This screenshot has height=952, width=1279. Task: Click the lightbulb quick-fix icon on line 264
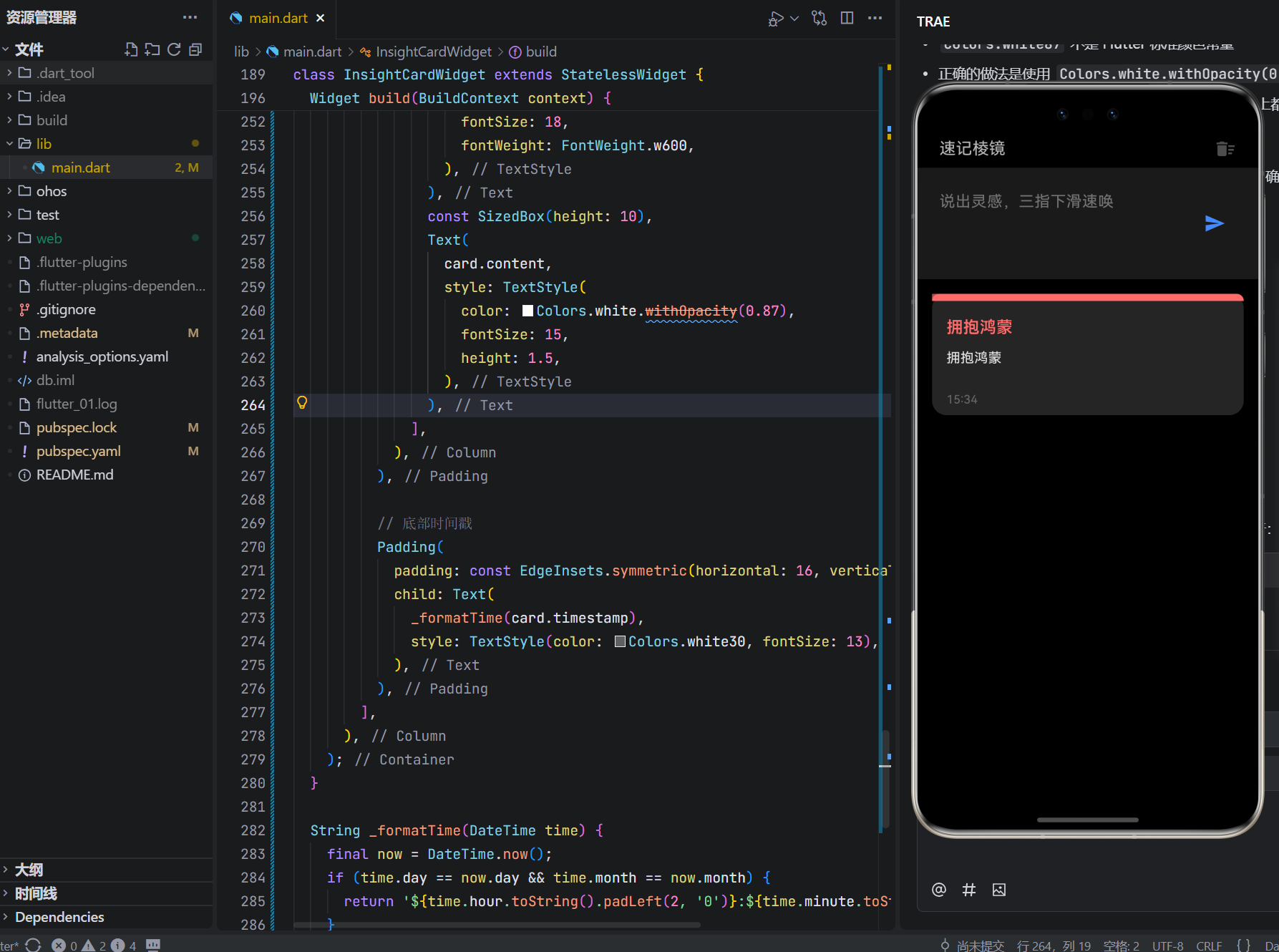[x=302, y=403]
